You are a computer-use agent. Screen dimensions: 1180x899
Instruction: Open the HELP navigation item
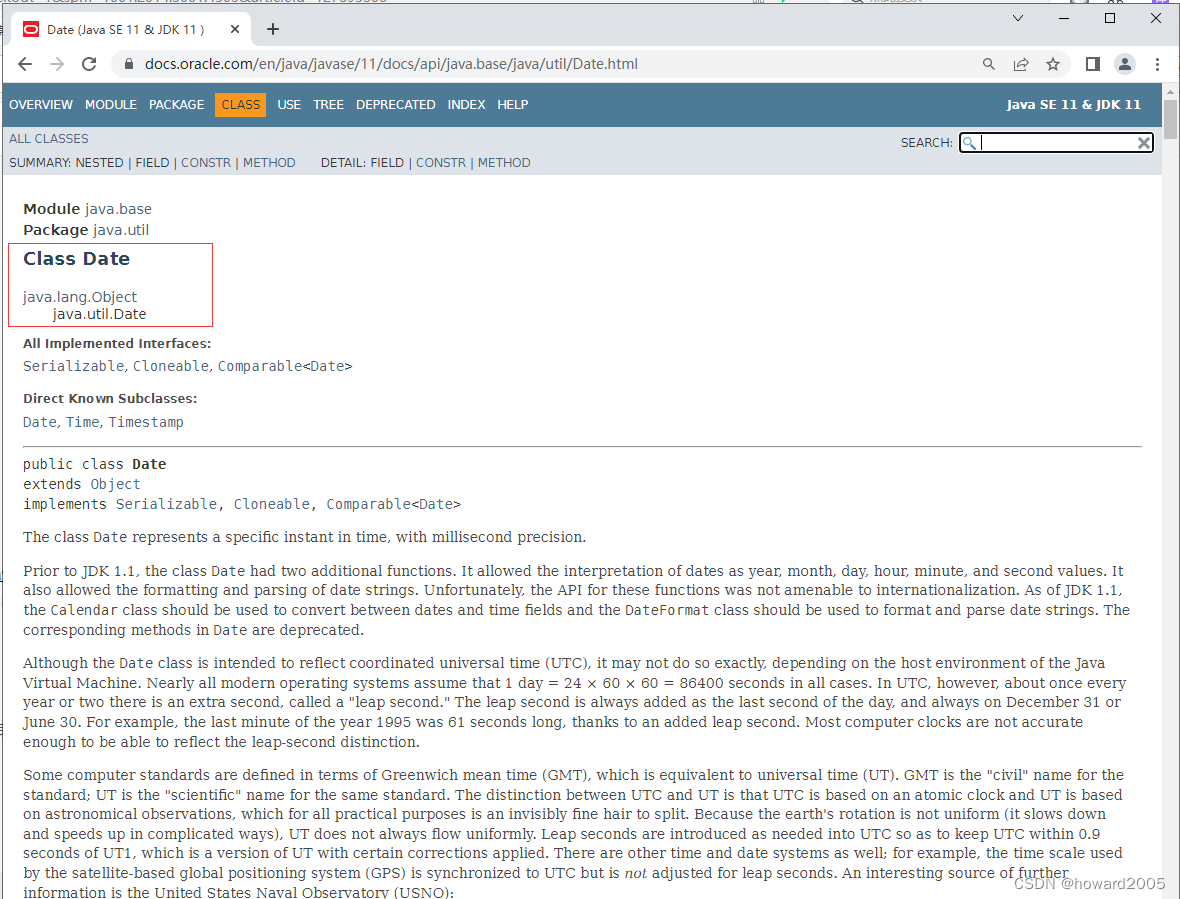pos(512,105)
